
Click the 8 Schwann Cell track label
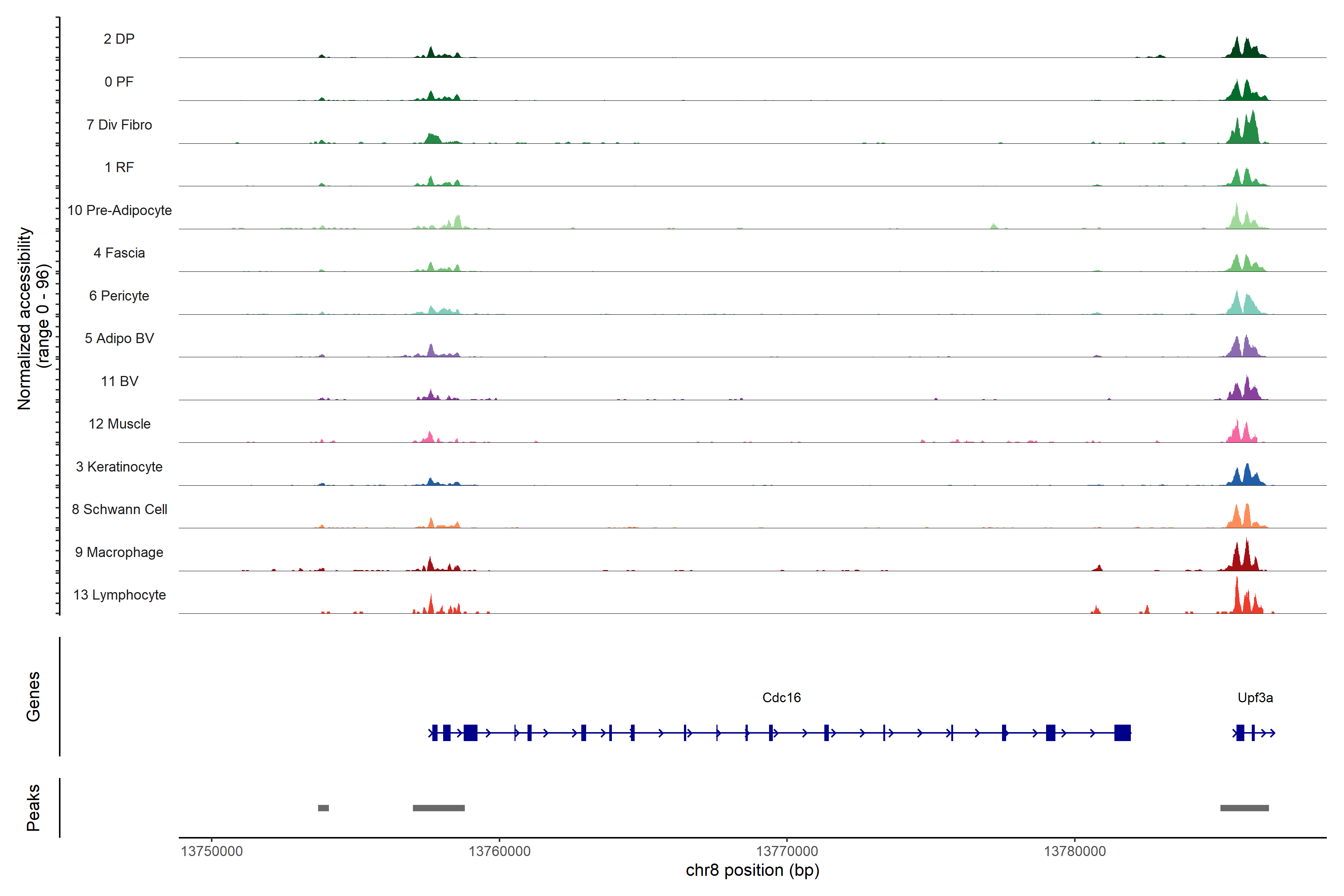coord(119,509)
